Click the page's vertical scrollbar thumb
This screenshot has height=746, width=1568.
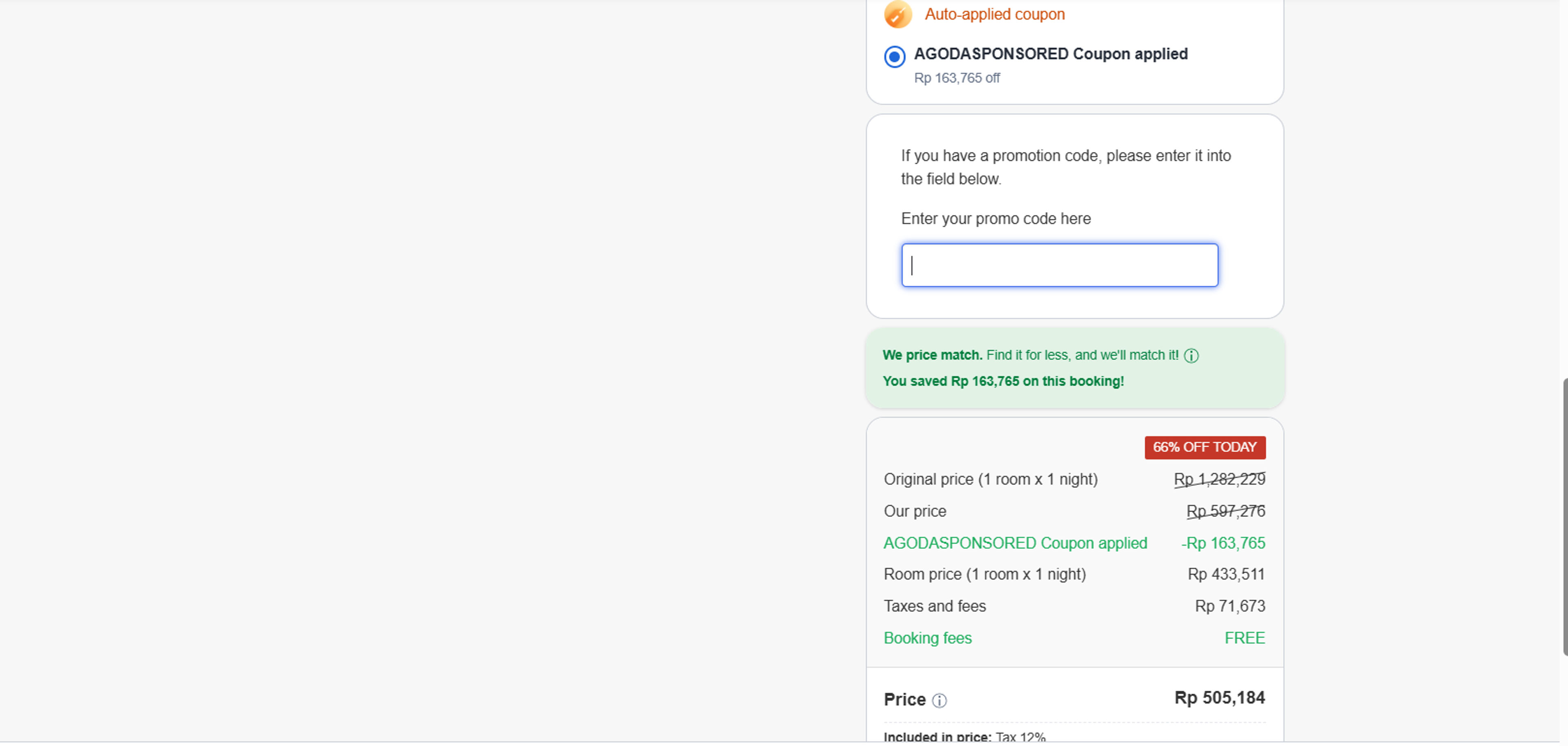coord(1565,517)
